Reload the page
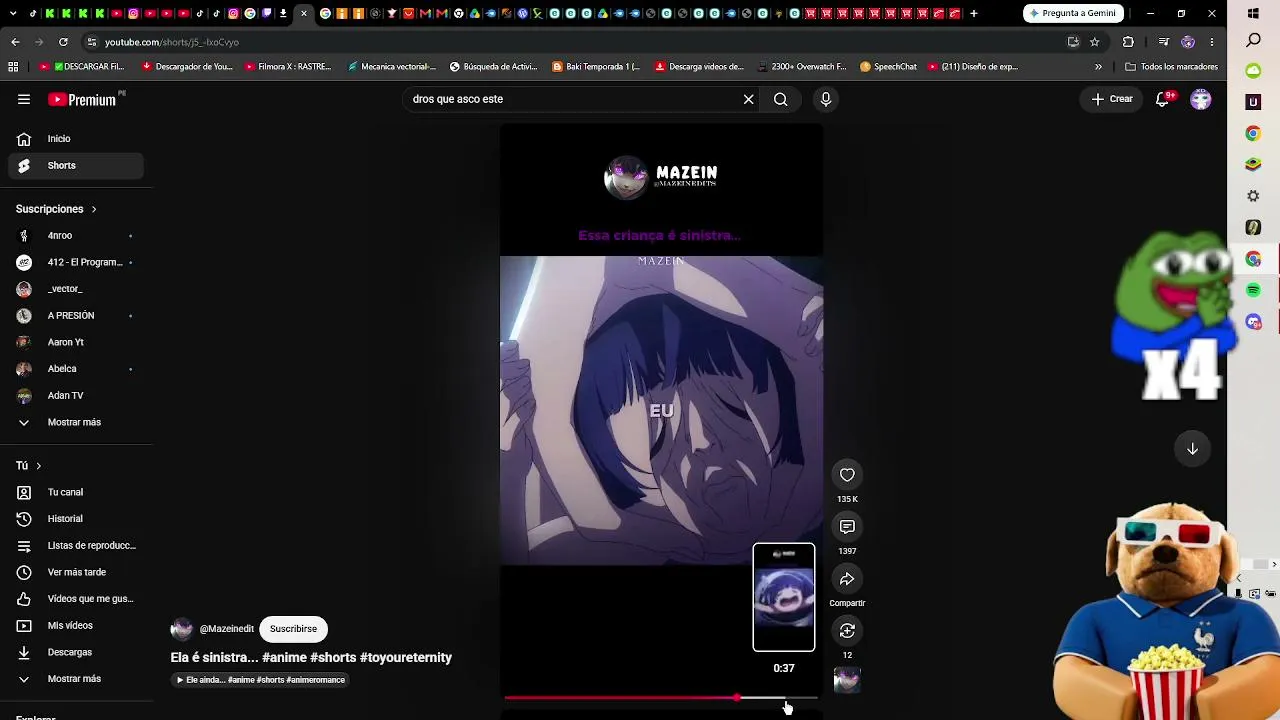The image size is (1280, 720). coord(63,42)
